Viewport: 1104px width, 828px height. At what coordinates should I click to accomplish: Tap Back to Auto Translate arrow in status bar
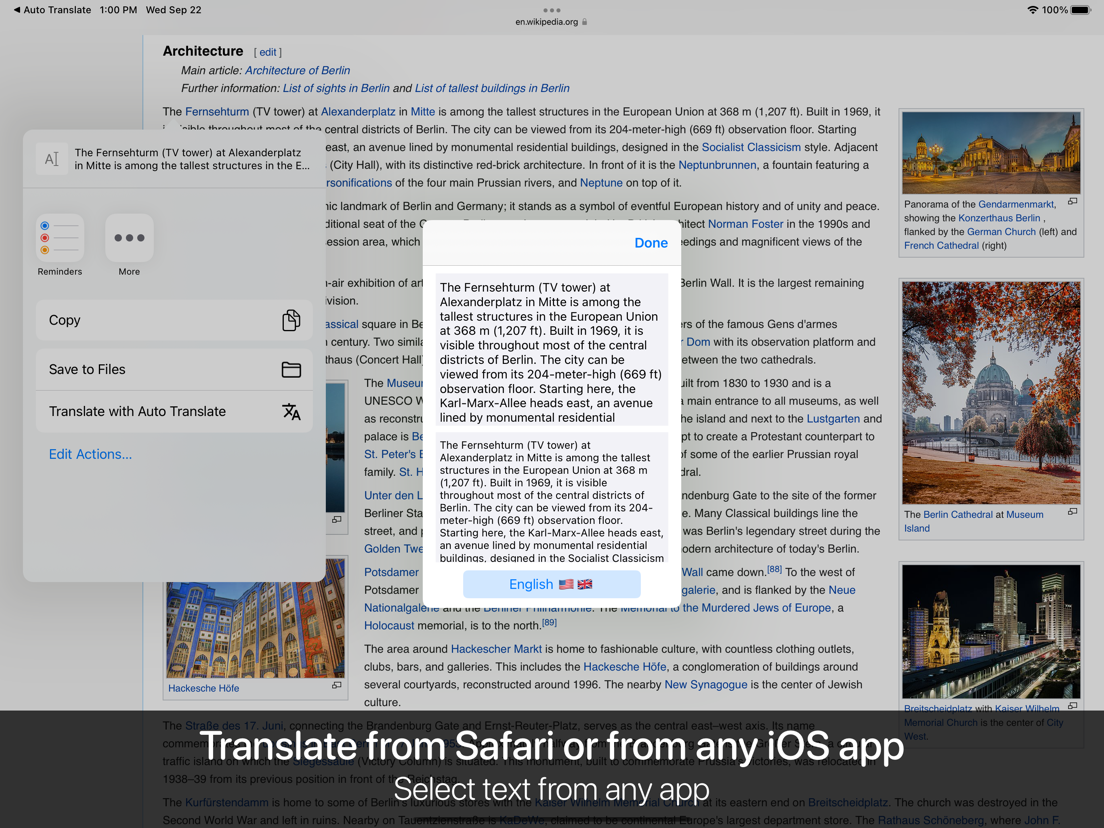point(17,10)
